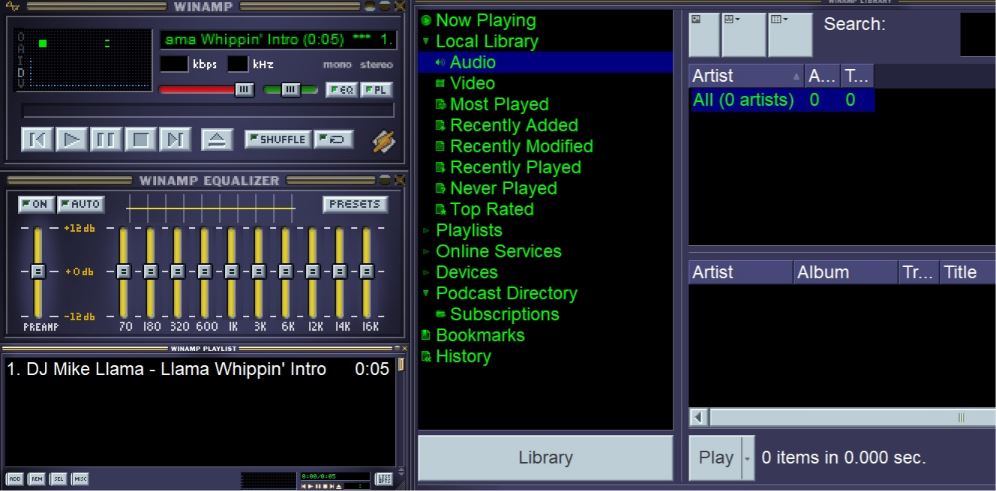996x491 pixels.
Task: Open the Play button dropdown arrow
Action: coord(748,458)
